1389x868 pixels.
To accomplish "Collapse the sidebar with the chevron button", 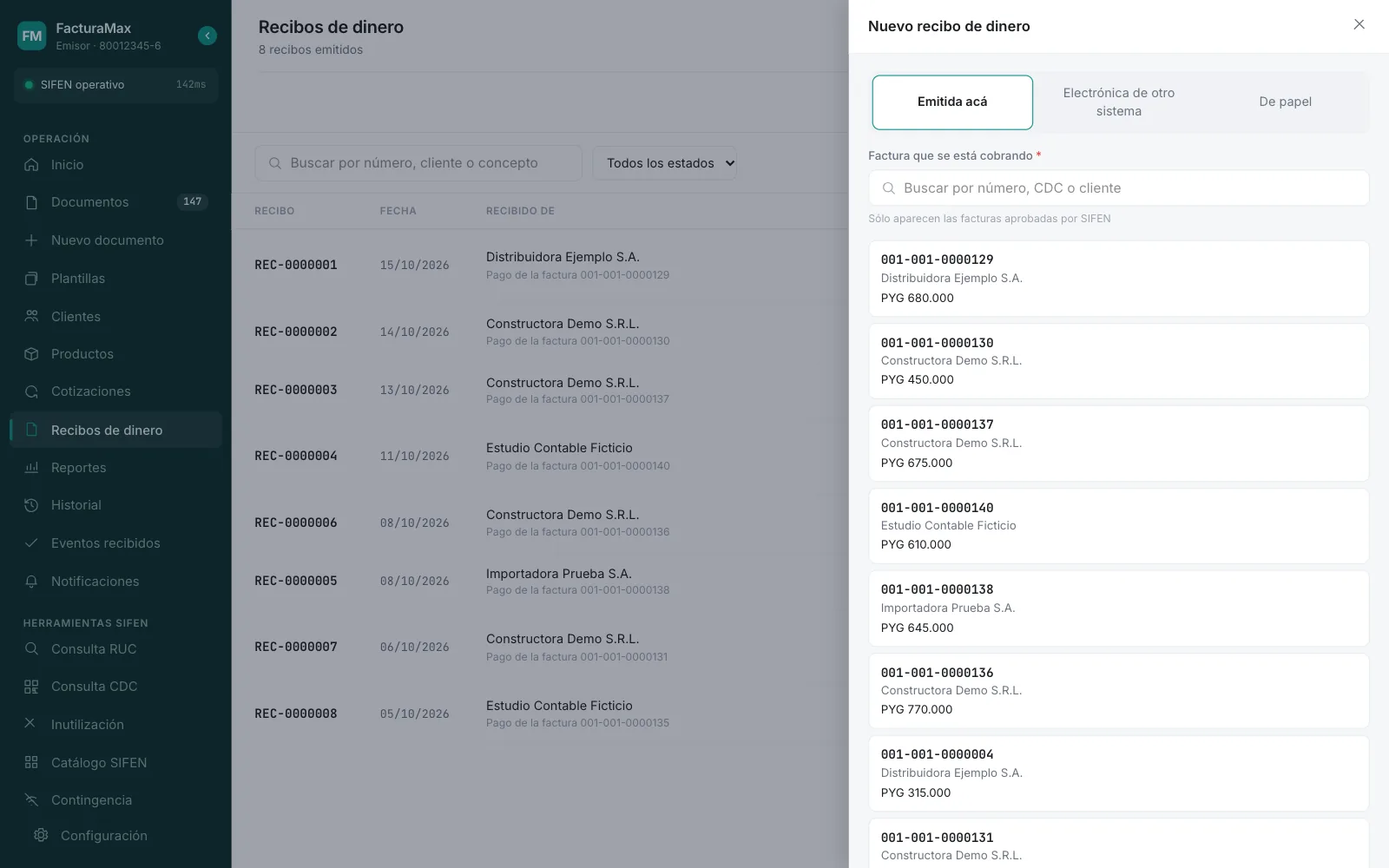I will (207, 36).
